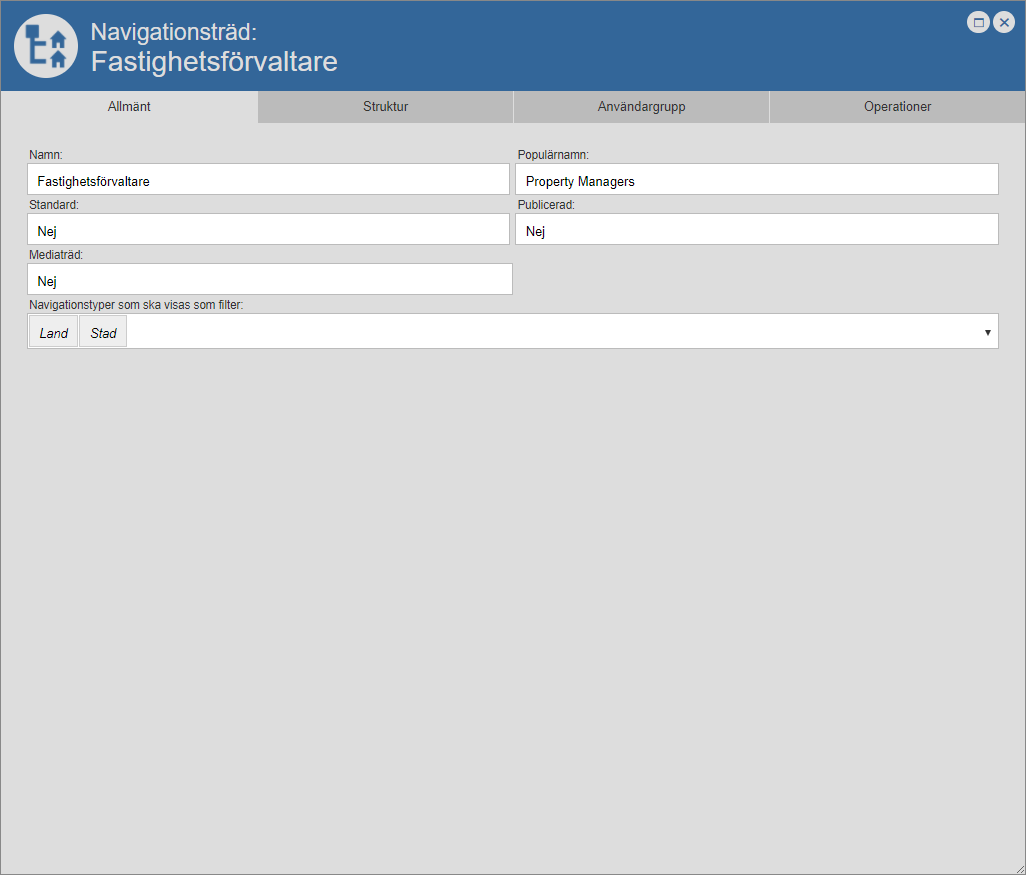The image size is (1026, 875).
Task: Click the Namn input field
Action: [x=268, y=180]
